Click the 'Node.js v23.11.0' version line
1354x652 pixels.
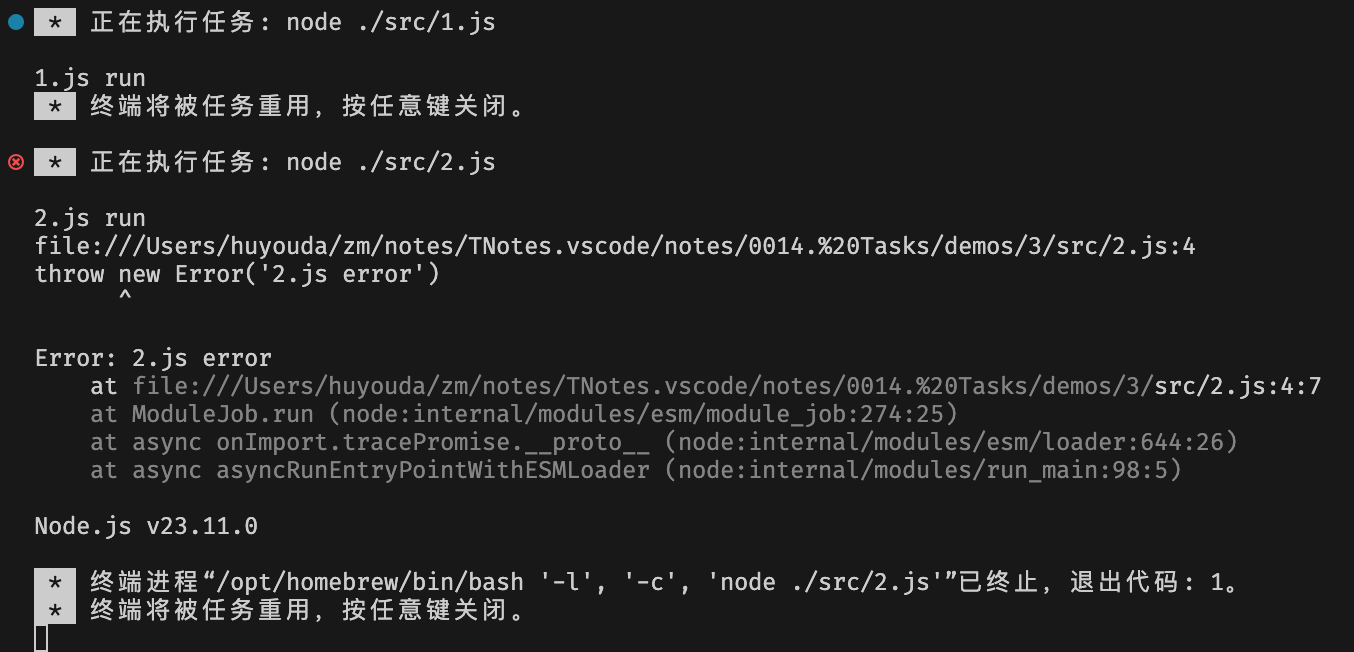point(146,526)
